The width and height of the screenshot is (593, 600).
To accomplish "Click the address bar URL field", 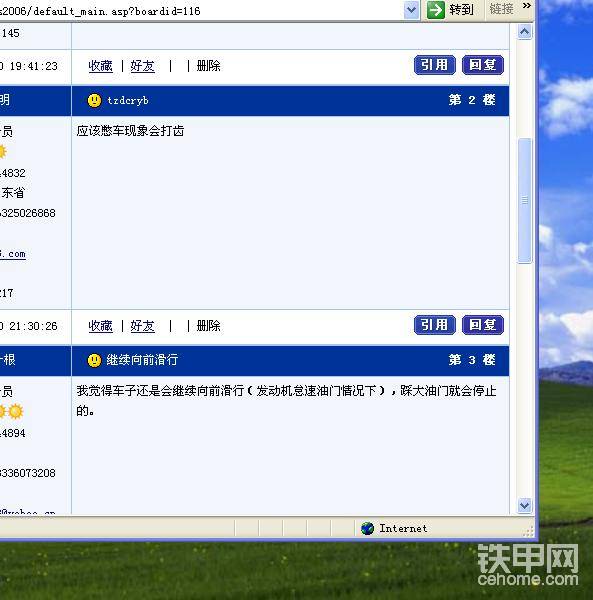I will (x=201, y=10).
